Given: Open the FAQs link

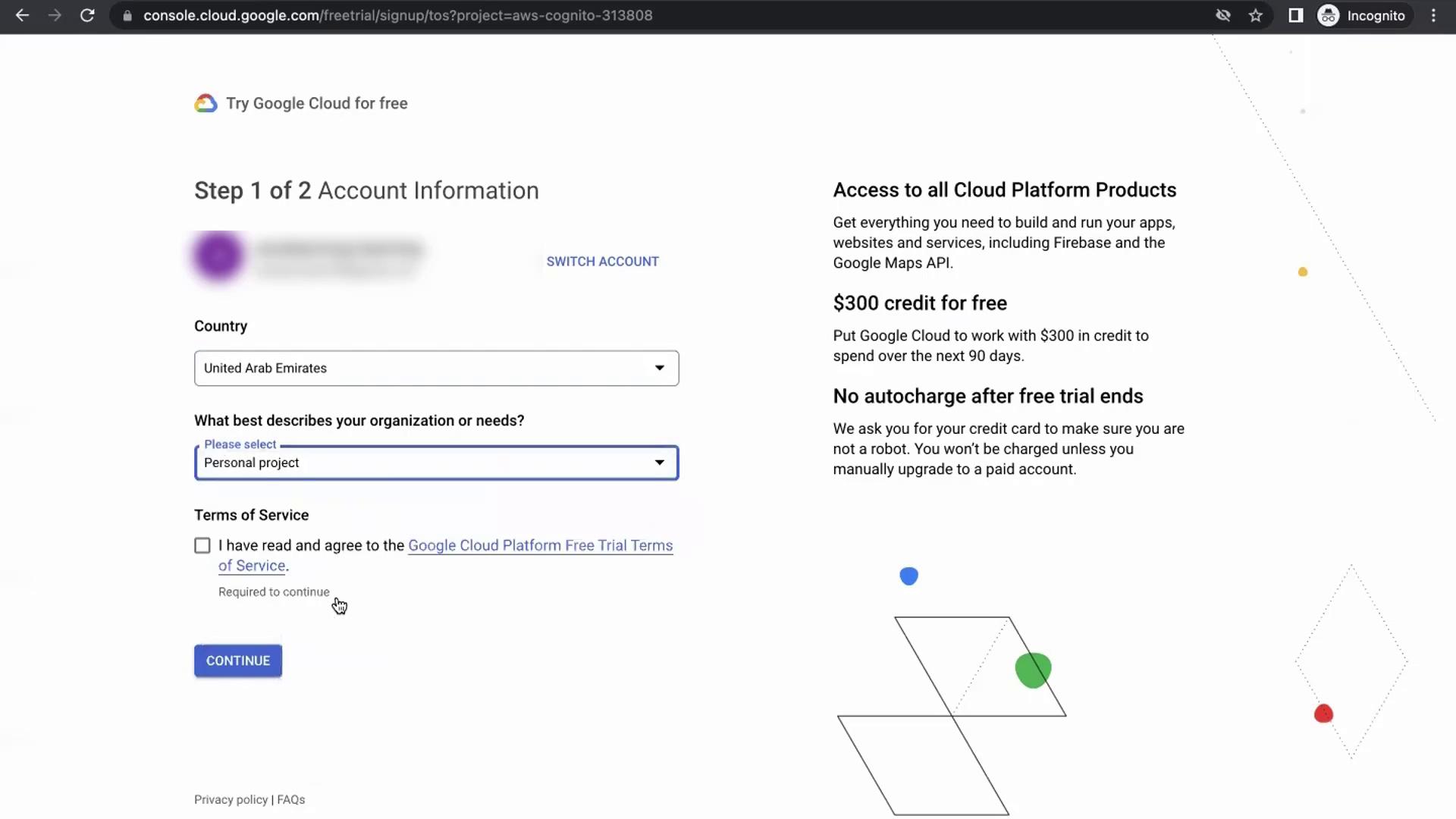Looking at the screenshot, I should [291, 799].
